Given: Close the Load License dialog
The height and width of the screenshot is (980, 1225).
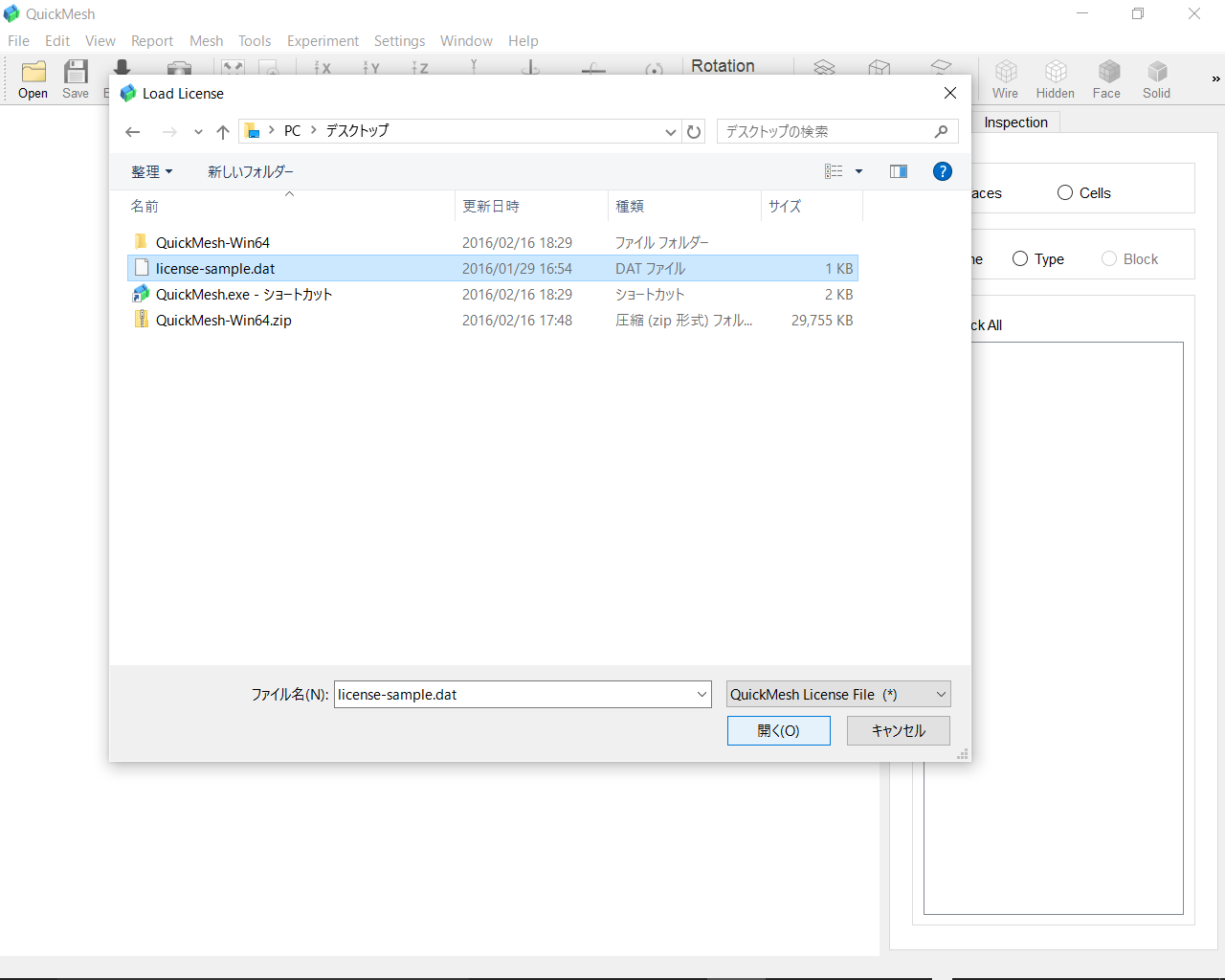Looking at the screenshot, I should click(x=949, y=93).
